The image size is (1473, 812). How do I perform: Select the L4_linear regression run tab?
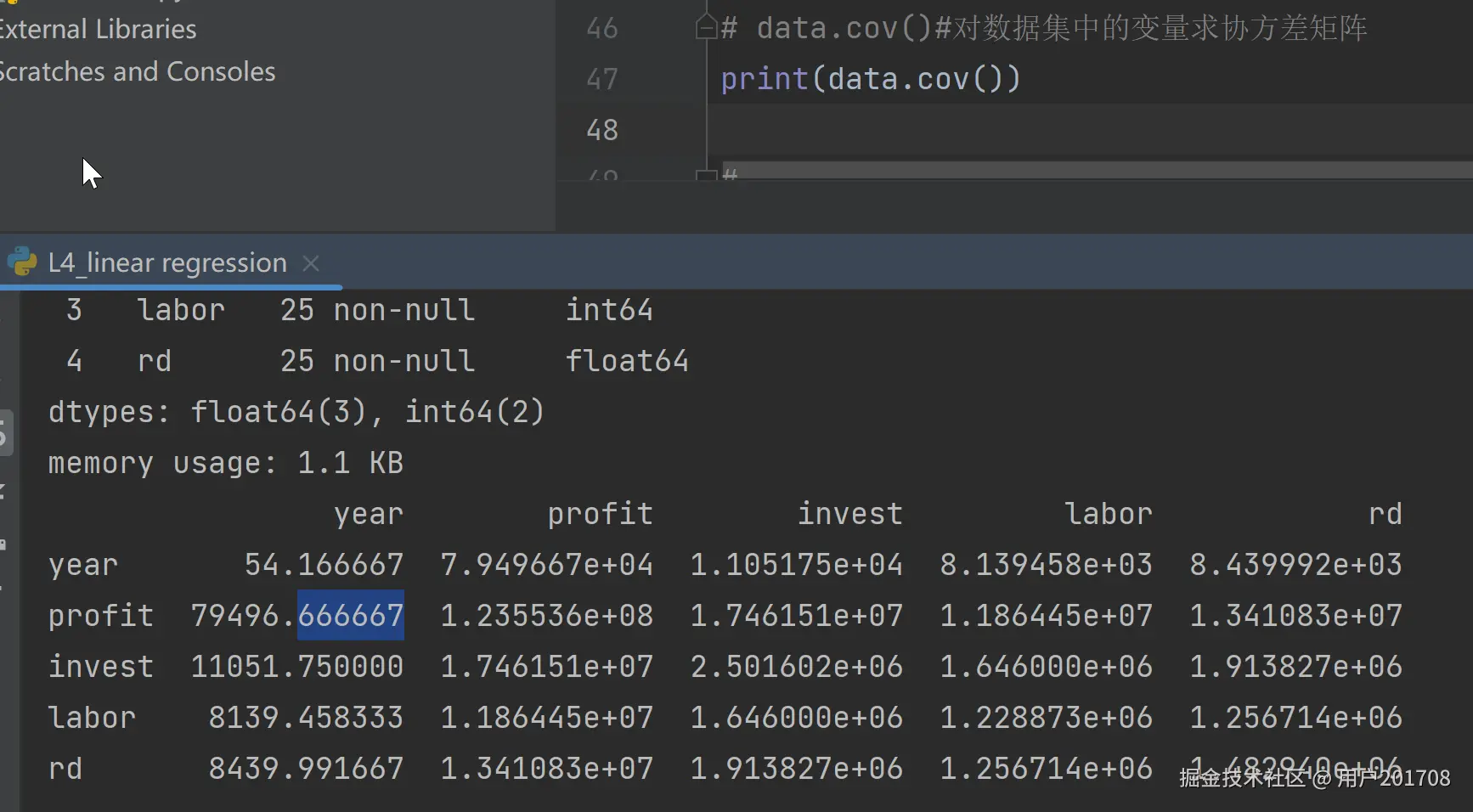(x=166, y=263)
